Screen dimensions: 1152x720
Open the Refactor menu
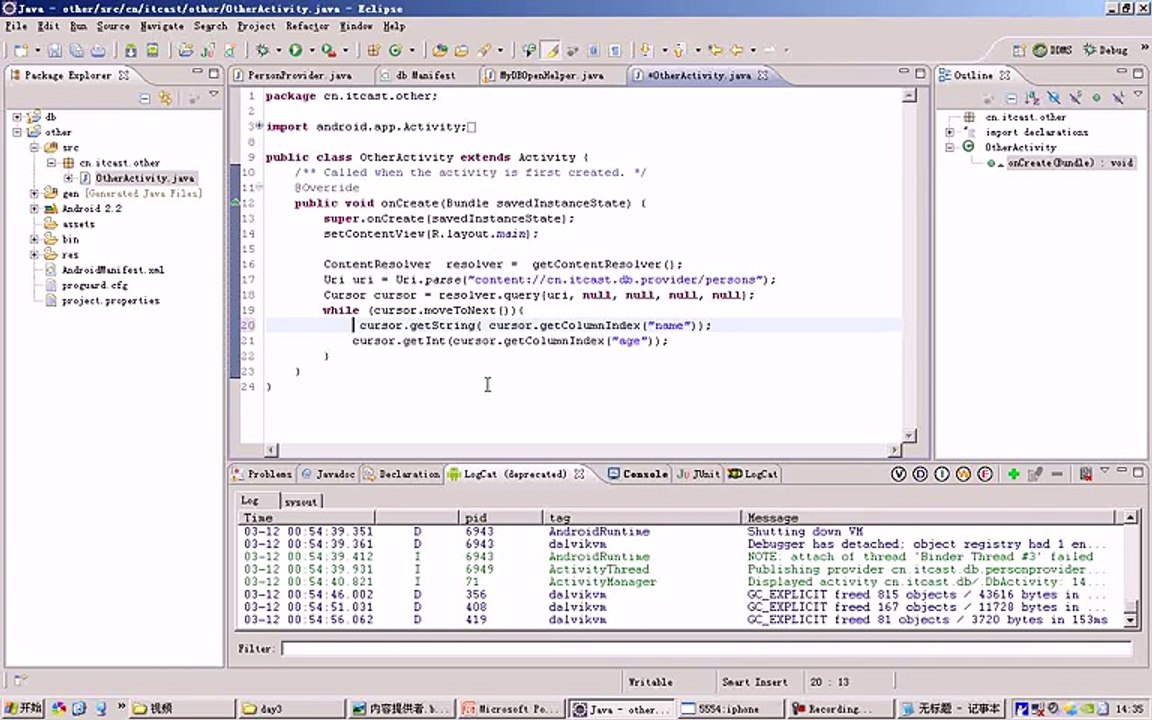(x=307, y=26)
